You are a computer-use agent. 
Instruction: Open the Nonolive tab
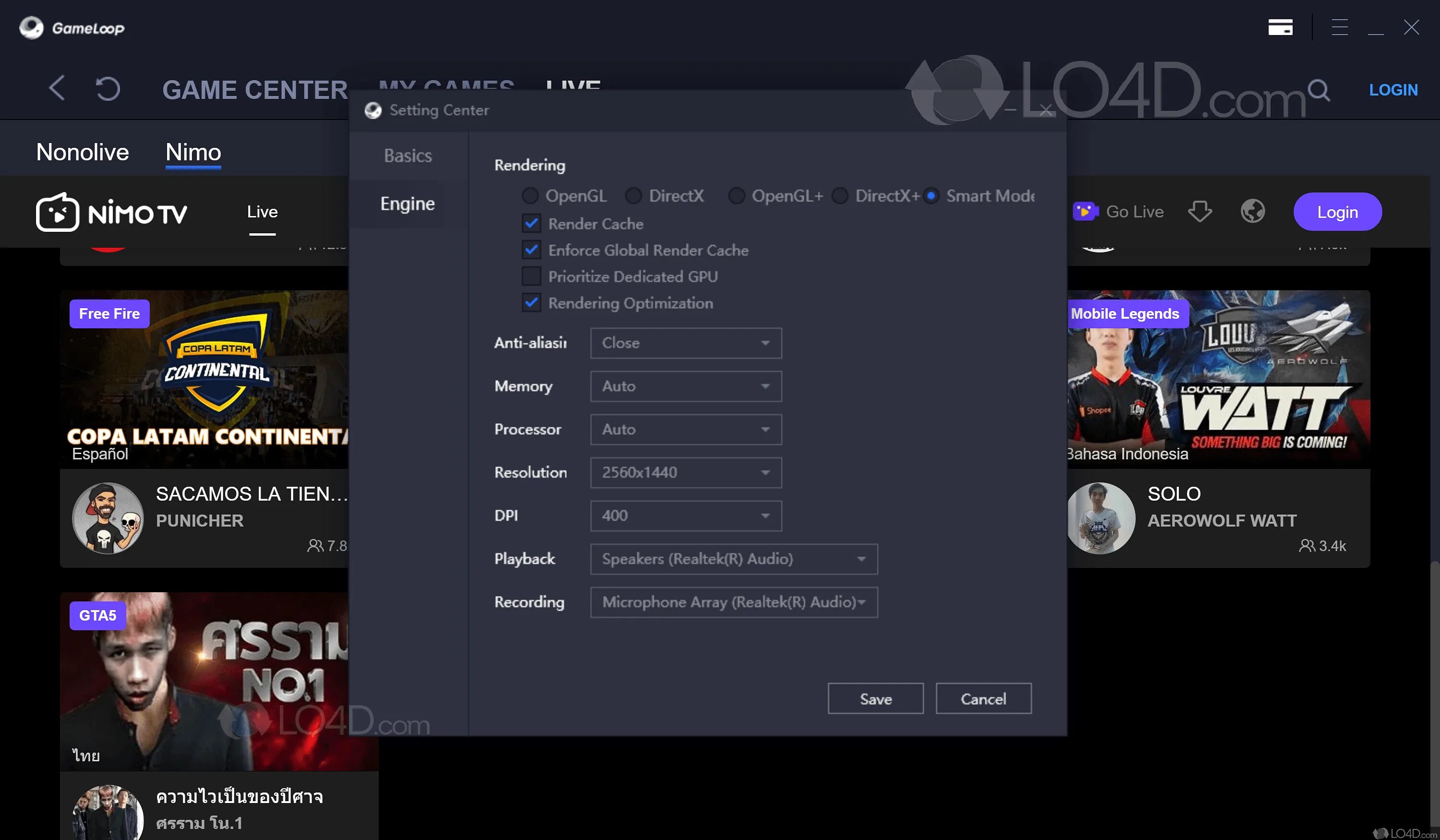coord(82,152)
